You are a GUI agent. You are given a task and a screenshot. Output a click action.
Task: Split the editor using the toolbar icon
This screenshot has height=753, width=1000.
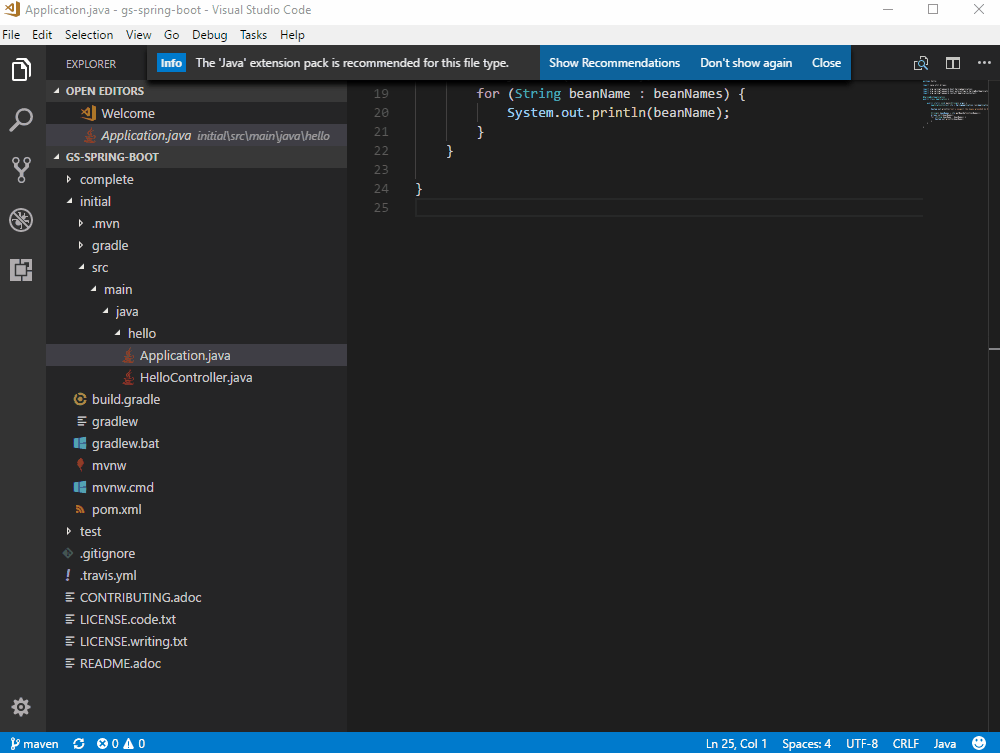coord(952,62)
